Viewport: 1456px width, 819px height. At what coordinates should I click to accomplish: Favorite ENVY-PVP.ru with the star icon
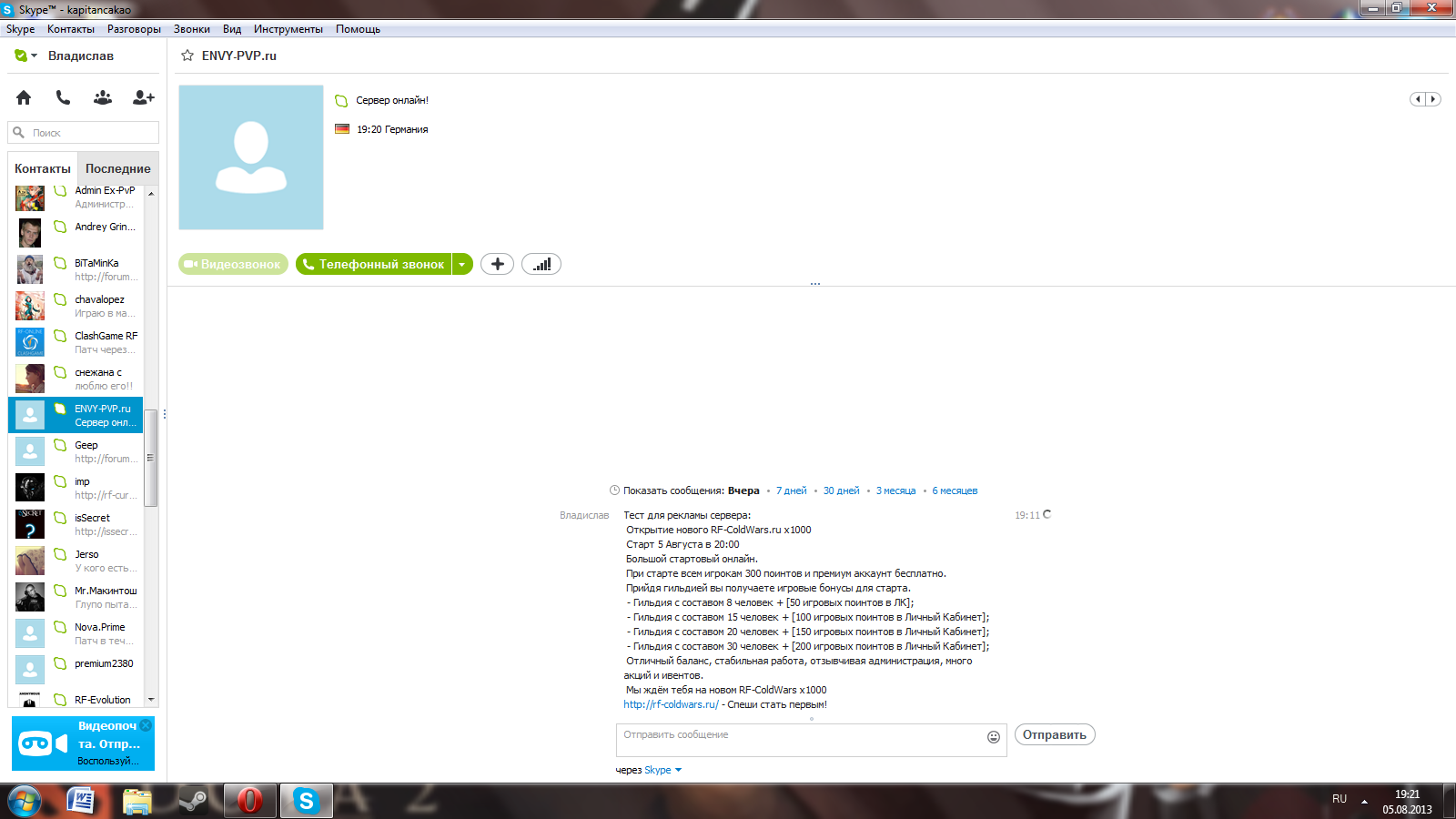[x=187, y=56]
